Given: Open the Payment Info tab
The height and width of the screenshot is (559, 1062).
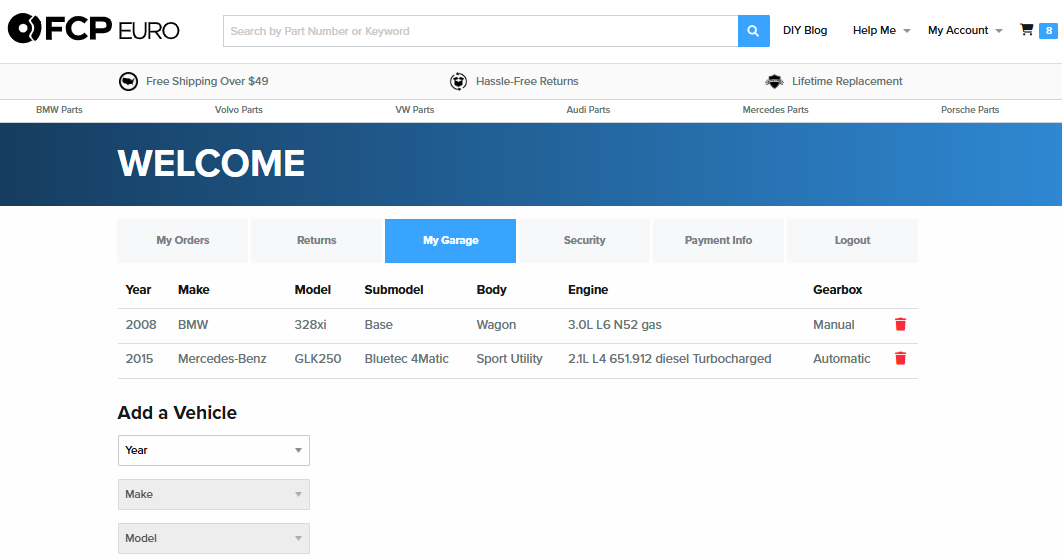Looking at the screenshot, I should pos(718,241).
